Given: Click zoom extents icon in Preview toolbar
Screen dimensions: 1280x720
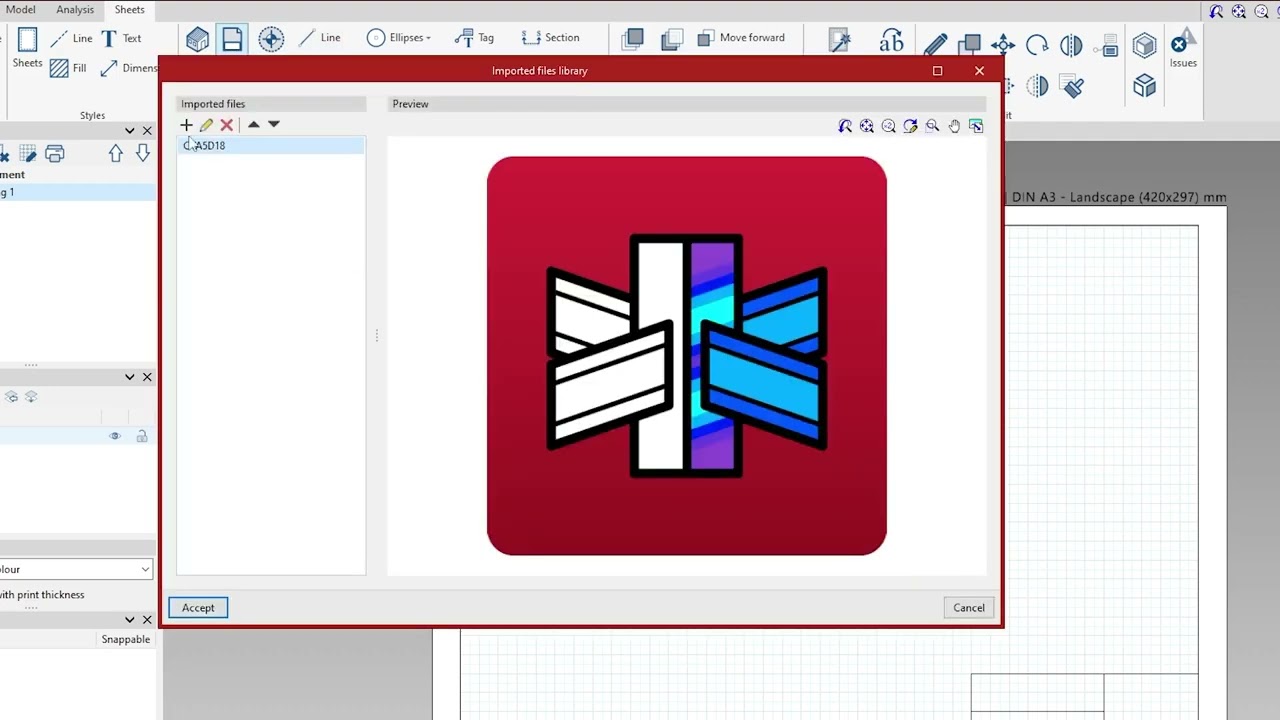Looking at the screenshot, I should (867, 126).
